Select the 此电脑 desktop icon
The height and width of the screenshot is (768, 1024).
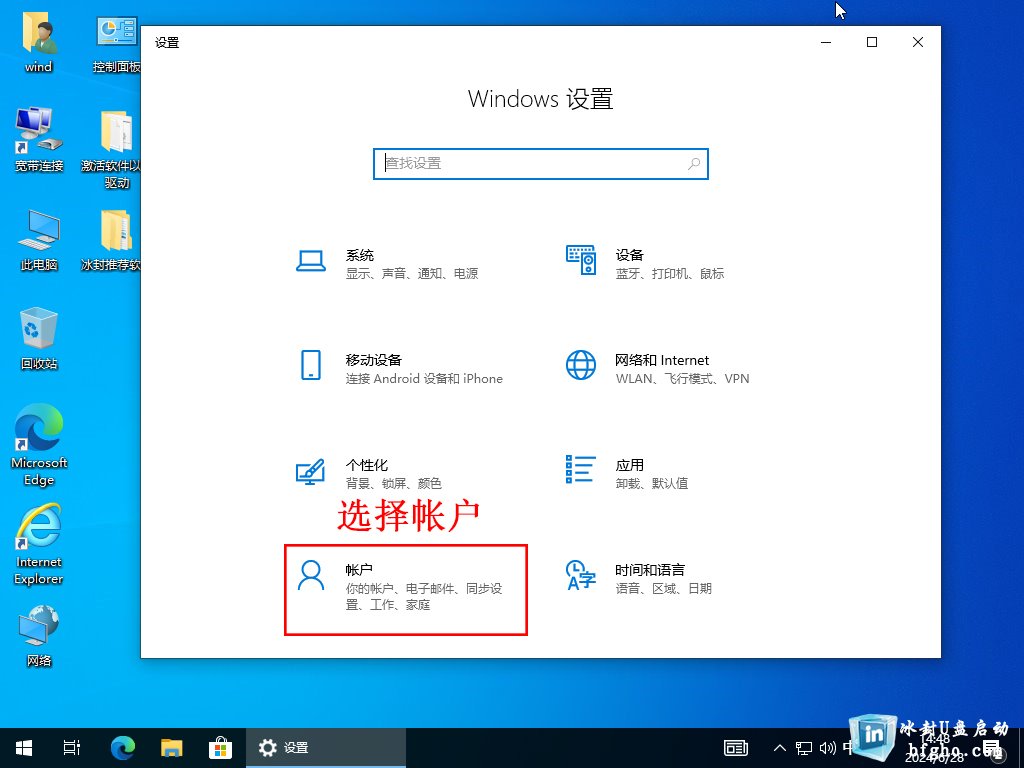(39, 240)
